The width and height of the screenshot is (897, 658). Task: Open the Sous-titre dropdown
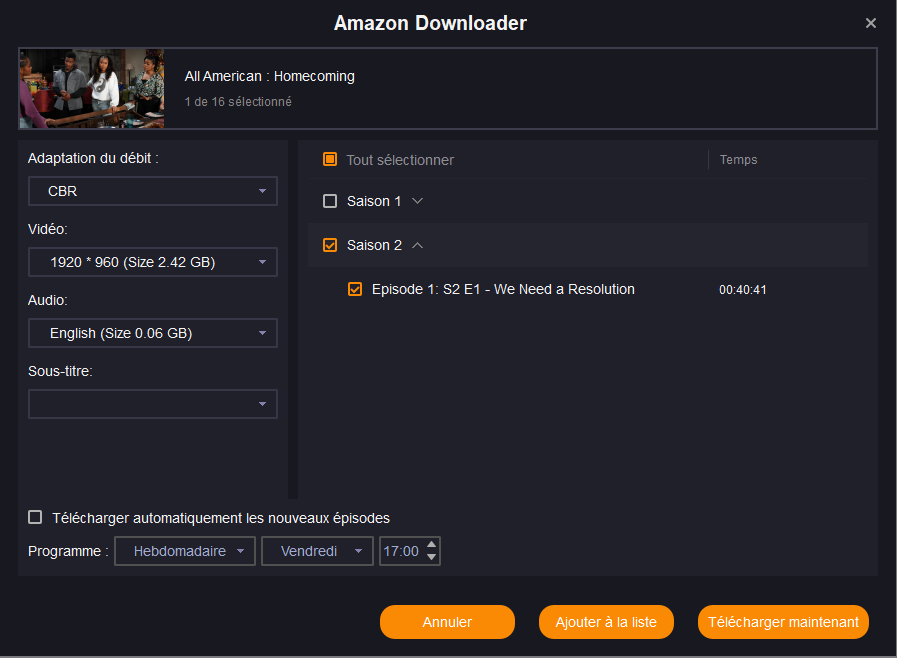click(153, 404)
